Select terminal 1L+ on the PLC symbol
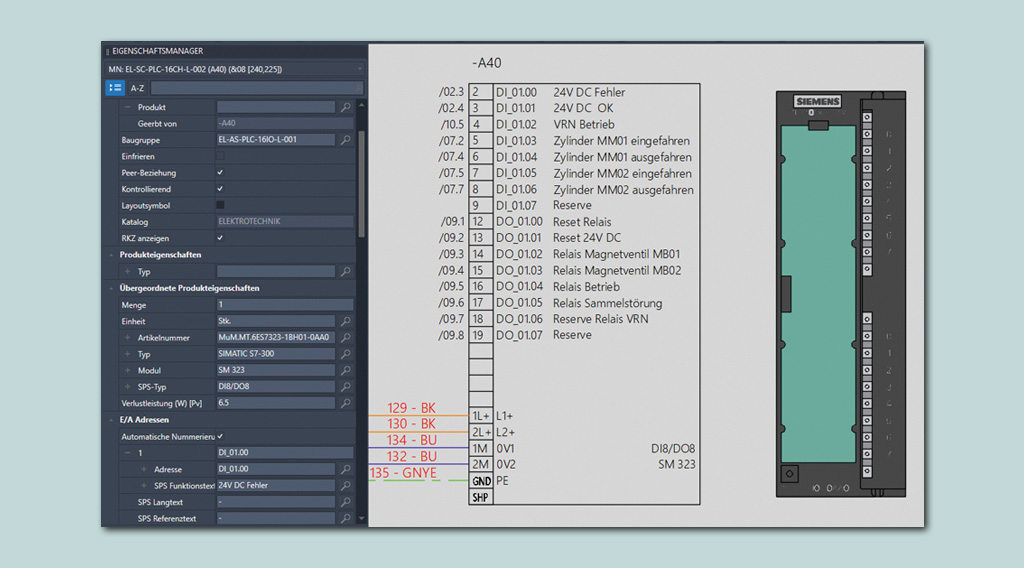 (x=481, y=416)
